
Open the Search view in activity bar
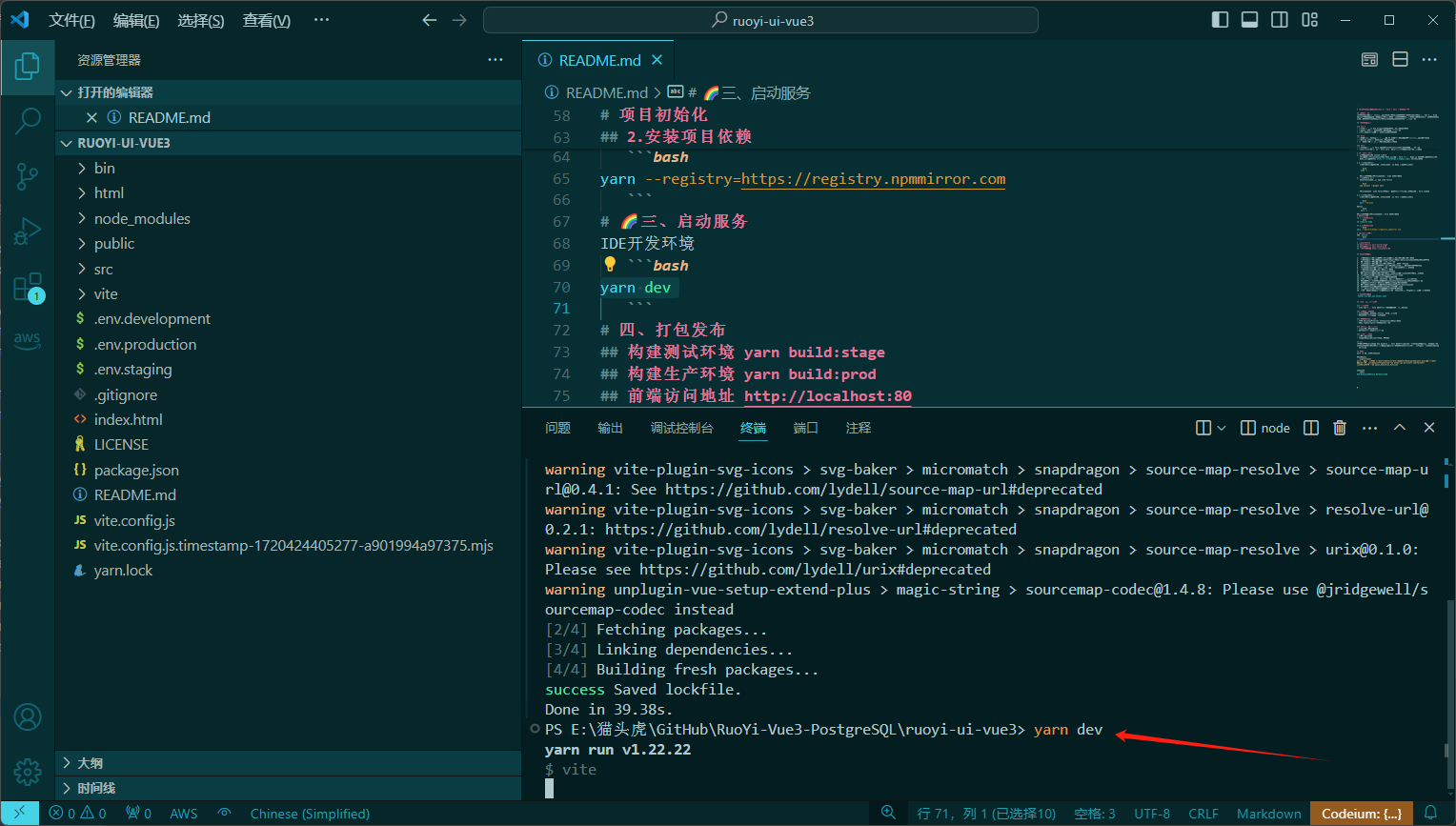28,121
